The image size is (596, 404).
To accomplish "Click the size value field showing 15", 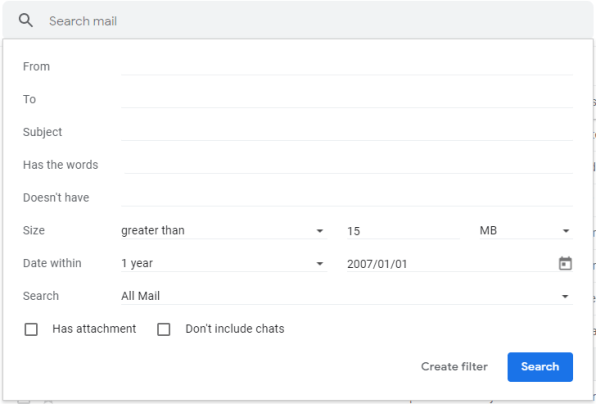I will 403,231.
